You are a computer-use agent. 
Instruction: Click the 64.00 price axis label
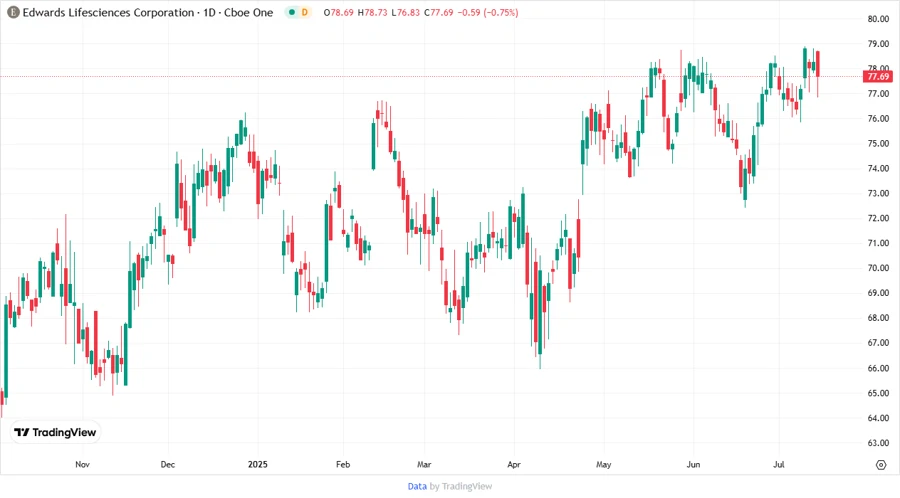(x=878, y=418)
